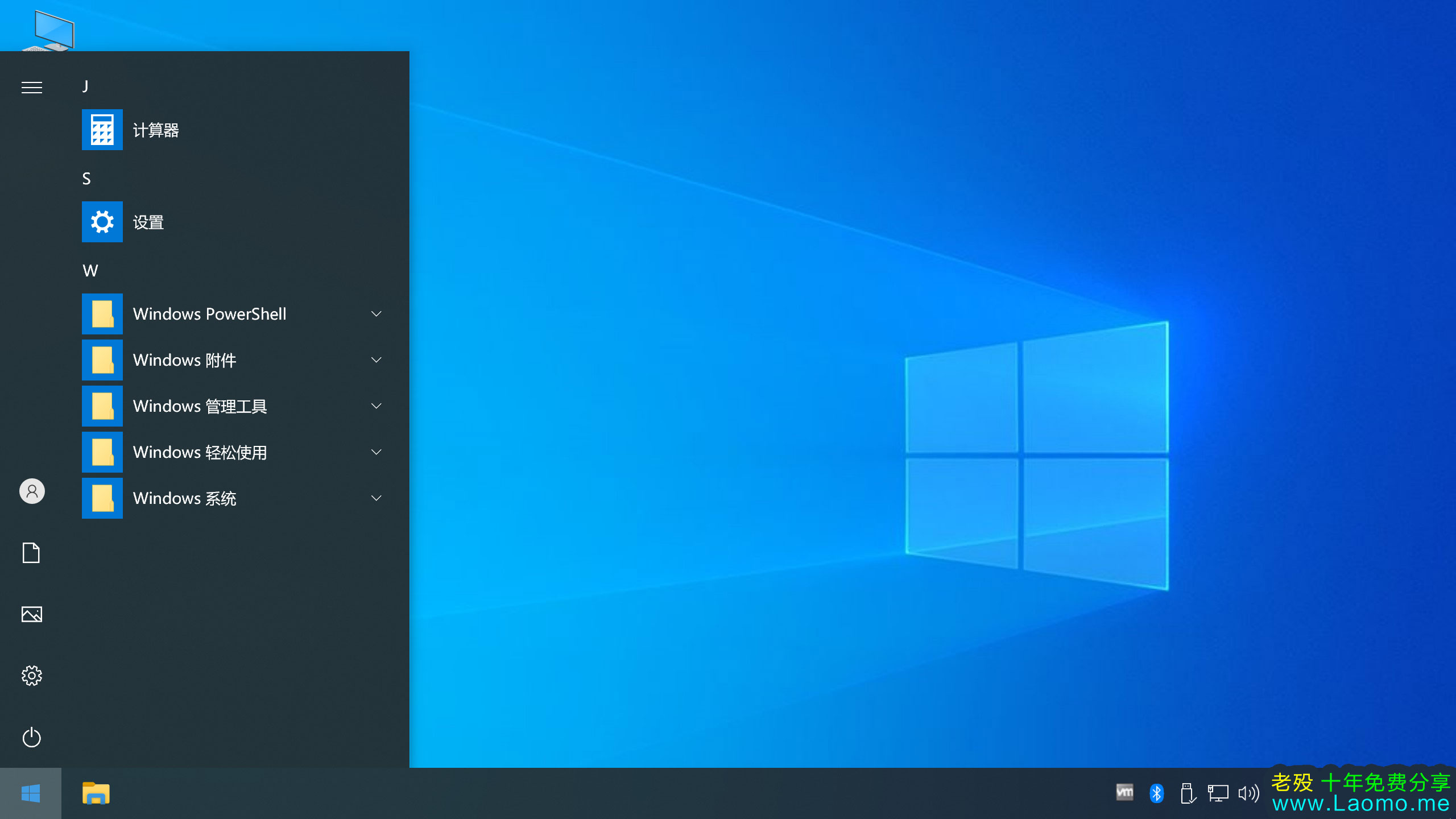Viewport: 1456px width, 819px height.
Task: Click the 计算器 label text
Action: pyautogui.click(x=156, y=130)
